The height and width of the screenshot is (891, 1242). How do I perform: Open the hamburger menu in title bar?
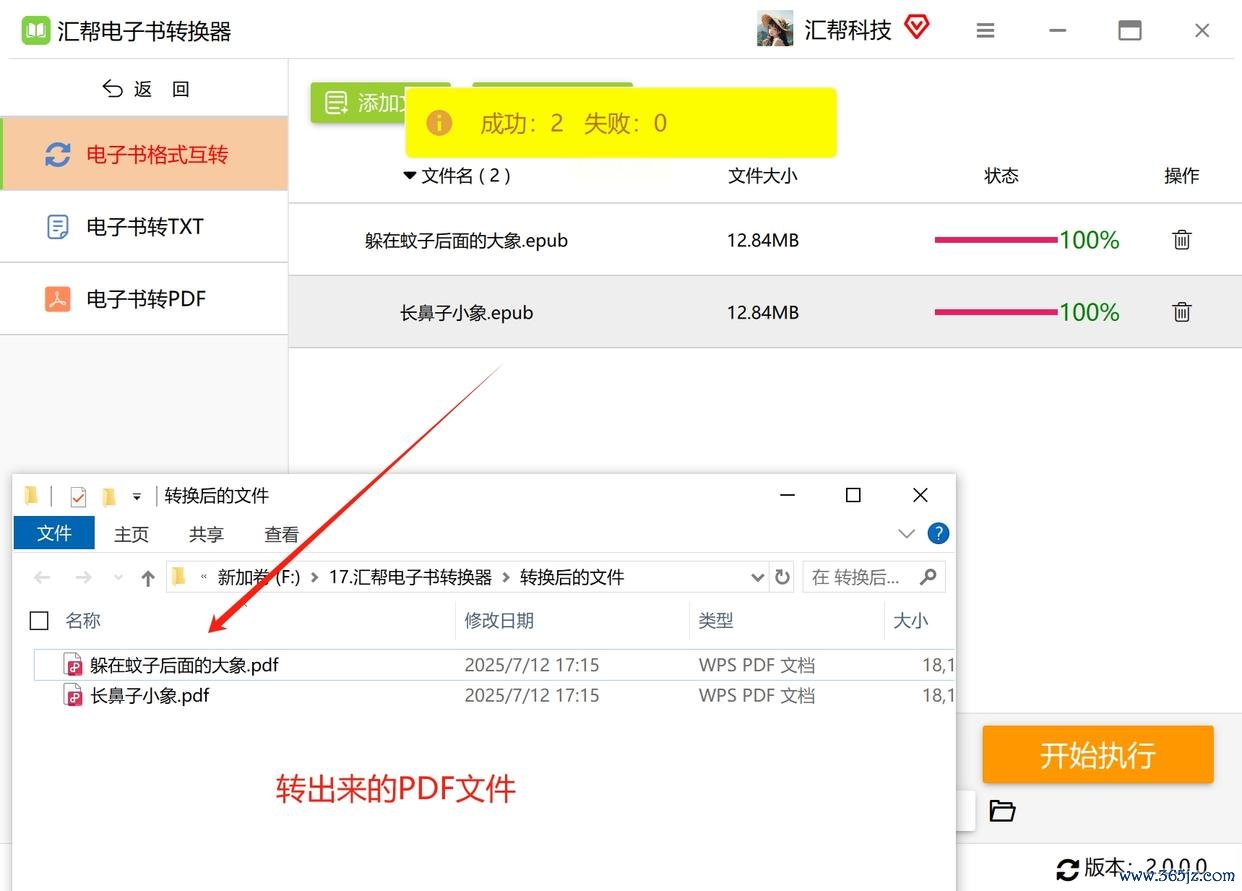coord(986,31)
